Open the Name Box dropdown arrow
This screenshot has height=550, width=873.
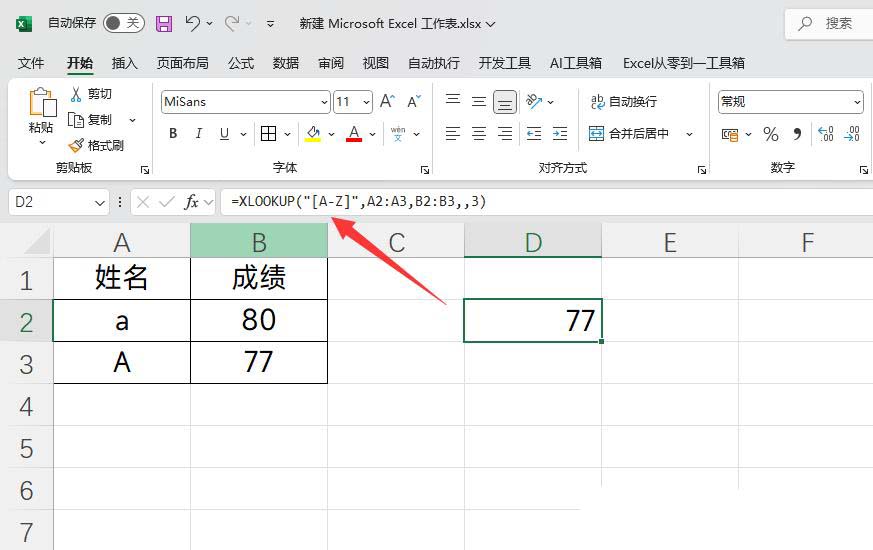point(99,203)
